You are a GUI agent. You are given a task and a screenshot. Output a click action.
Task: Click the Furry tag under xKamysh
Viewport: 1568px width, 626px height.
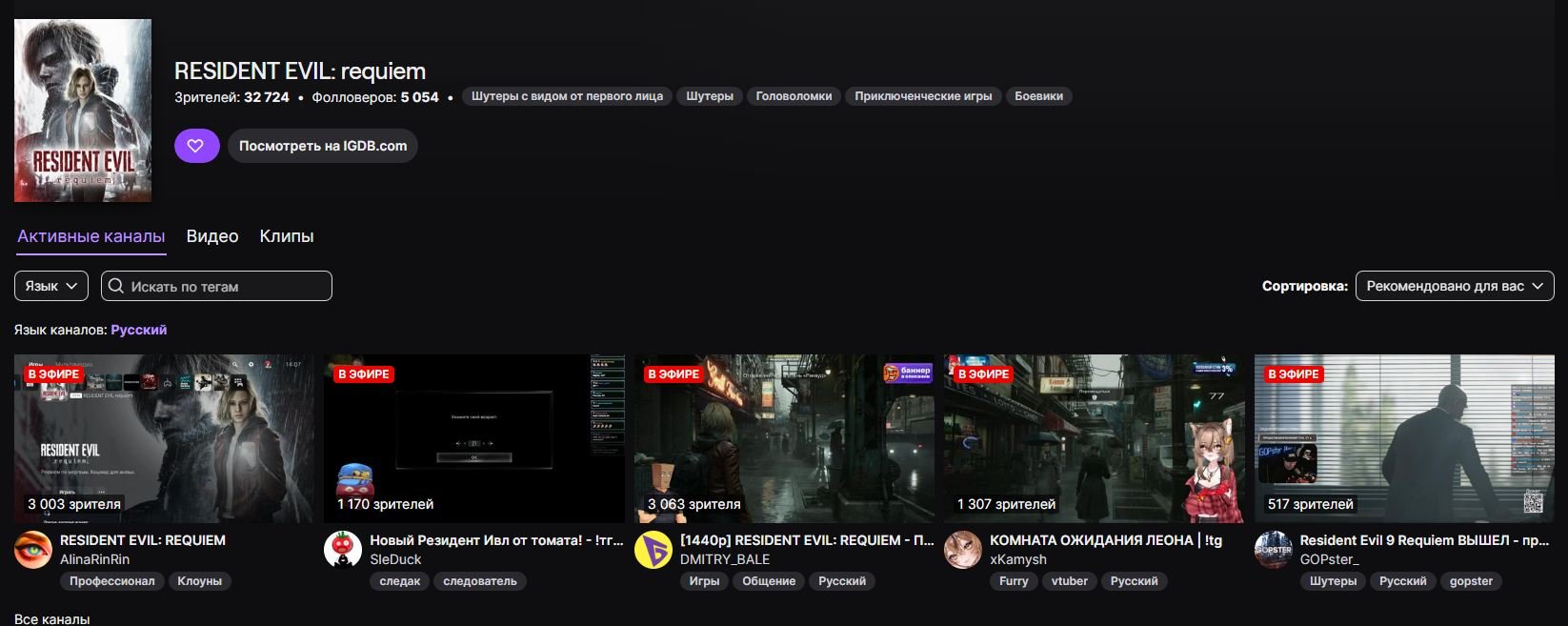pos(1014,581)
